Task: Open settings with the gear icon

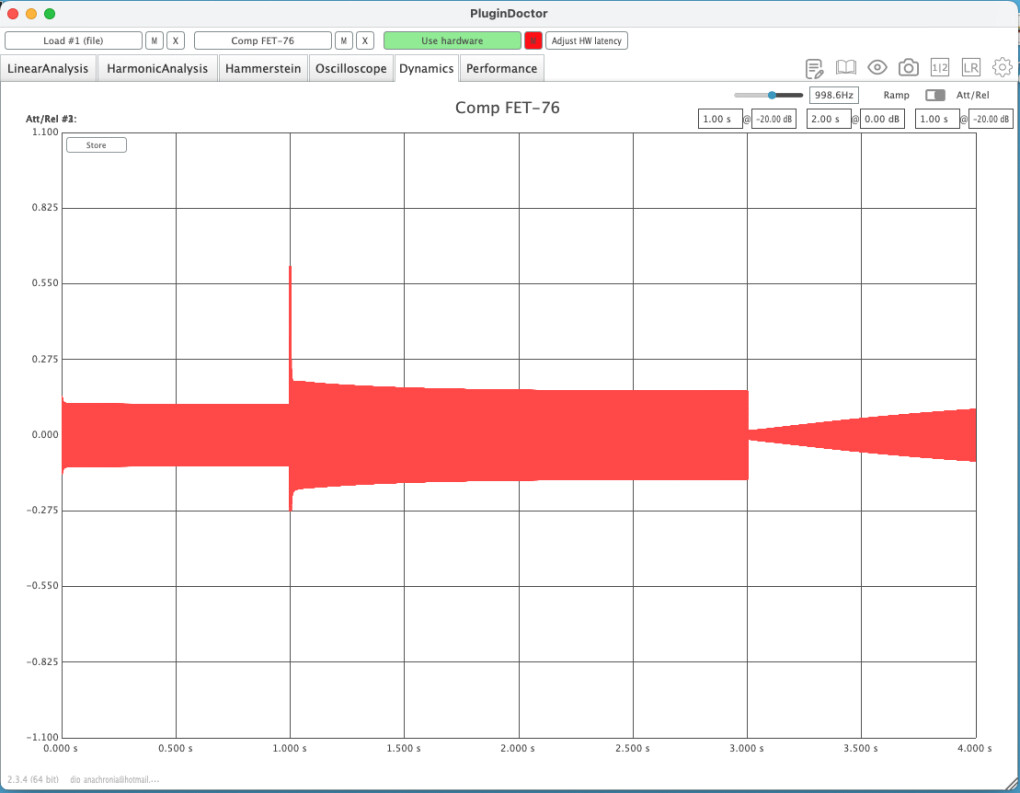Action: 1002,67
